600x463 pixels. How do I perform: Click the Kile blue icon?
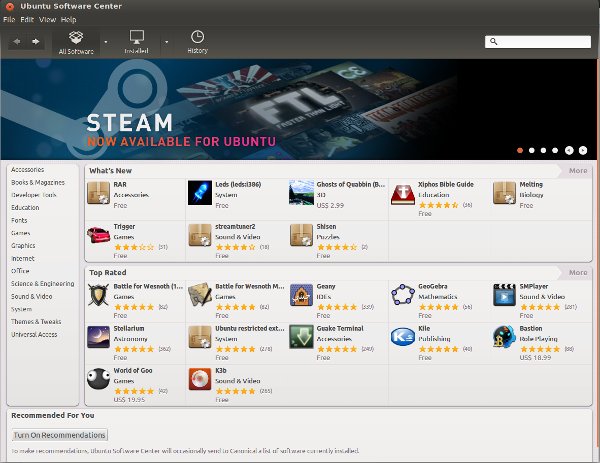403,337
